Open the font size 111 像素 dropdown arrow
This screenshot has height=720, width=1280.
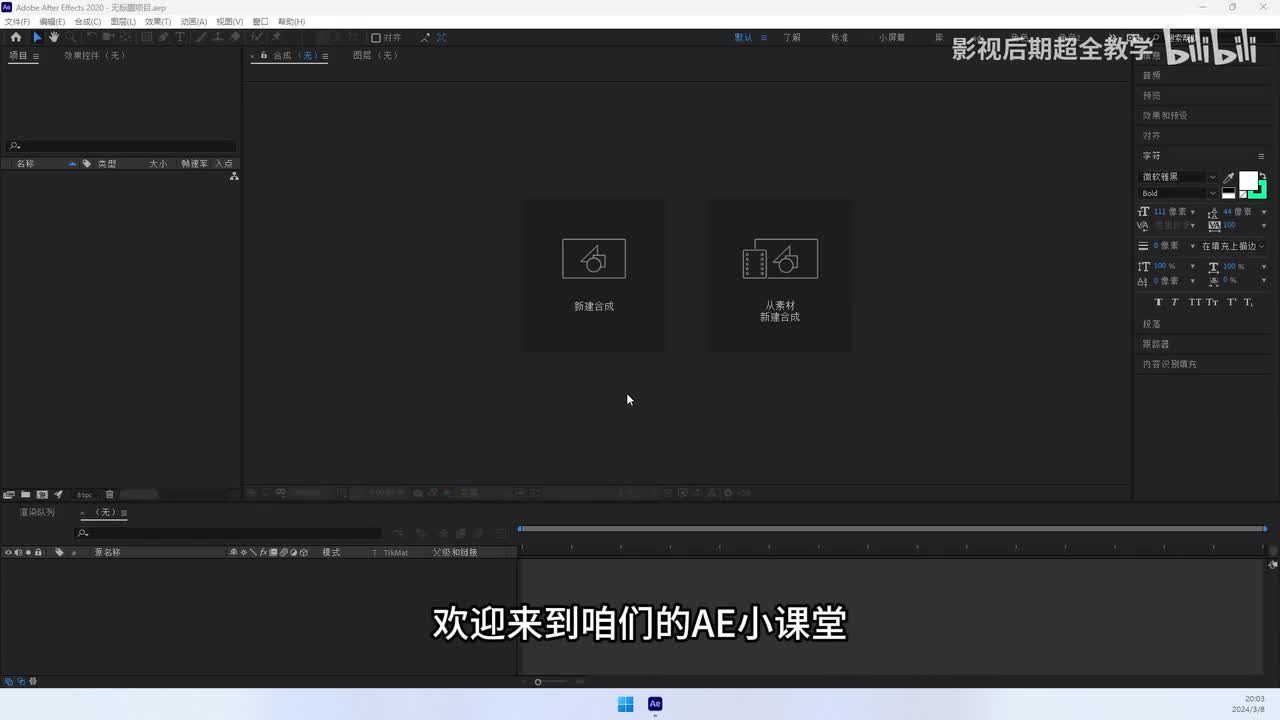1193,212
